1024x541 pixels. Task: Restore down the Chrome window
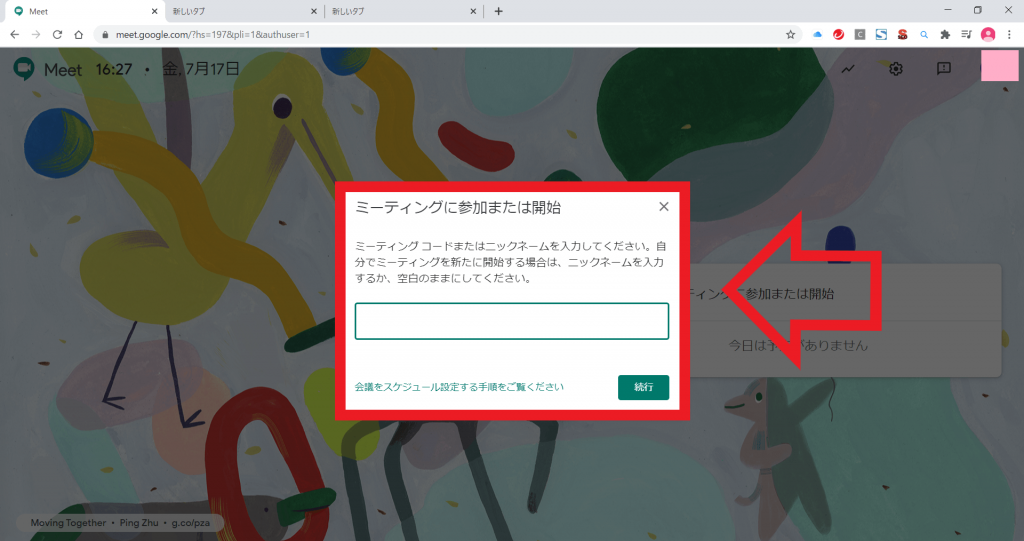(978, 10)
